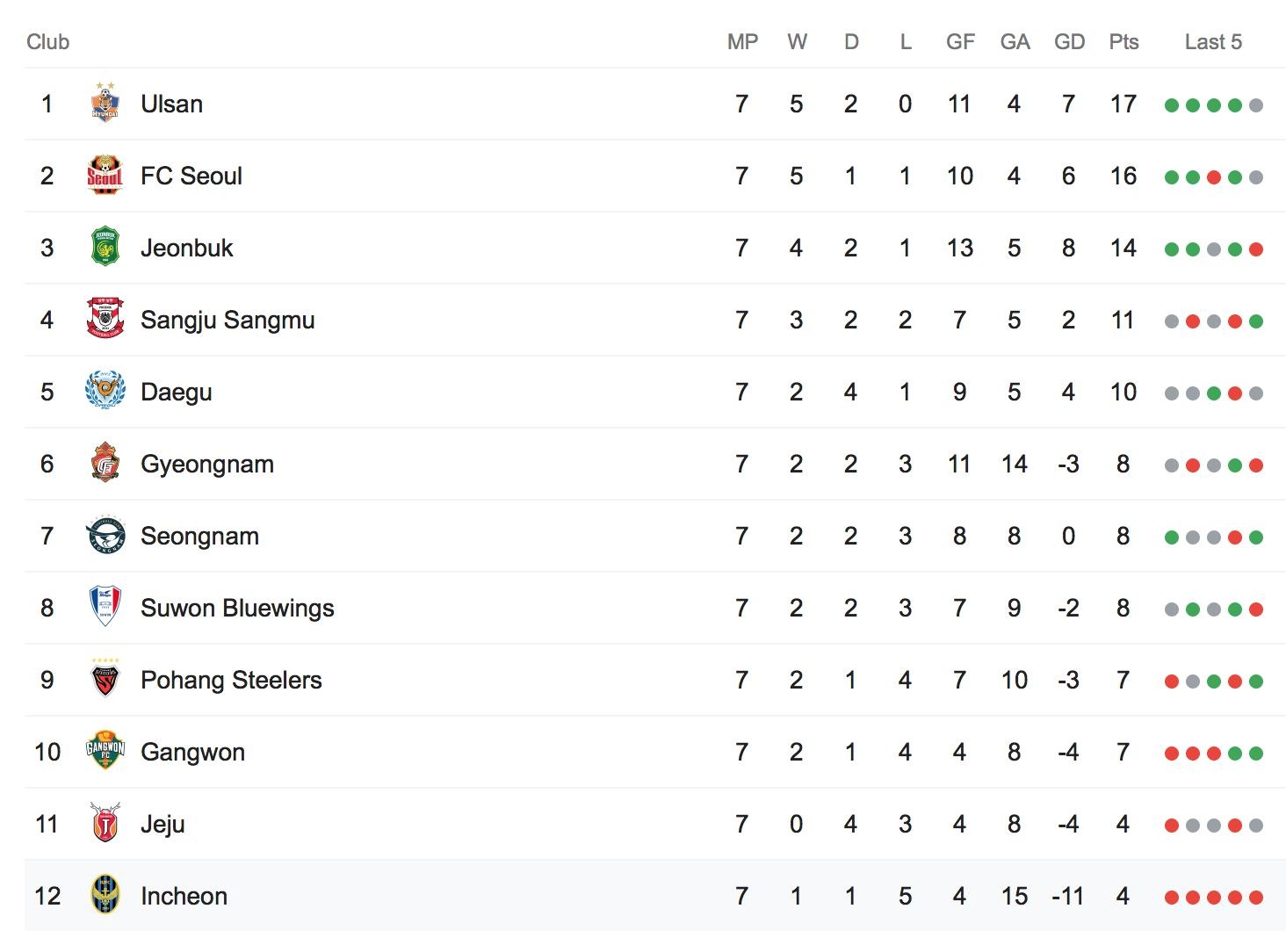
Task: Click the Sangju Sangmu crest icon
Action: pyautogui.click(x=105, y=319)
